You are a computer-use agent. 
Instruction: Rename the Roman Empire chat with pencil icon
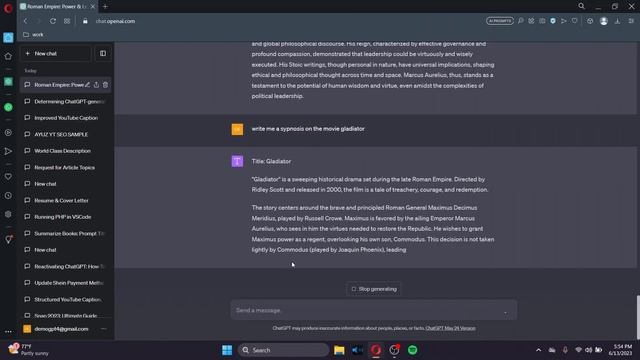click(87, 85)
